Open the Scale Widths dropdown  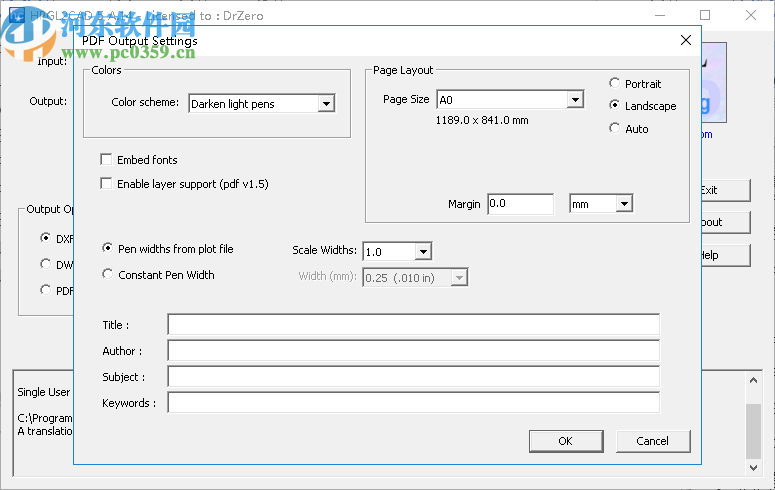coord(423,252)
